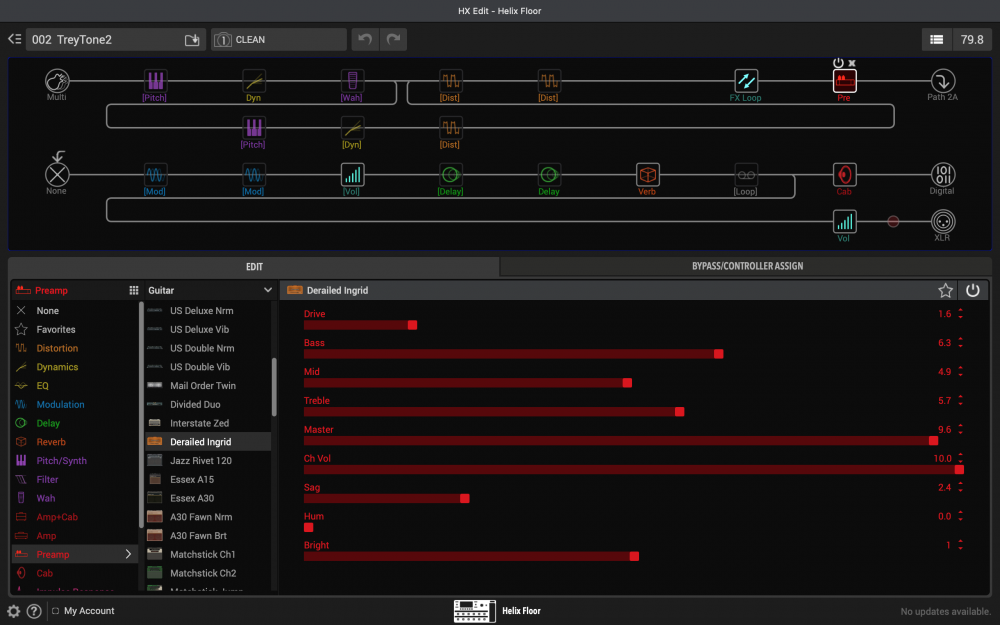Screen dimensions: 1000x625
Task: Select the EDIT tab
Action: pyautogui.click(x=253, y=266)
